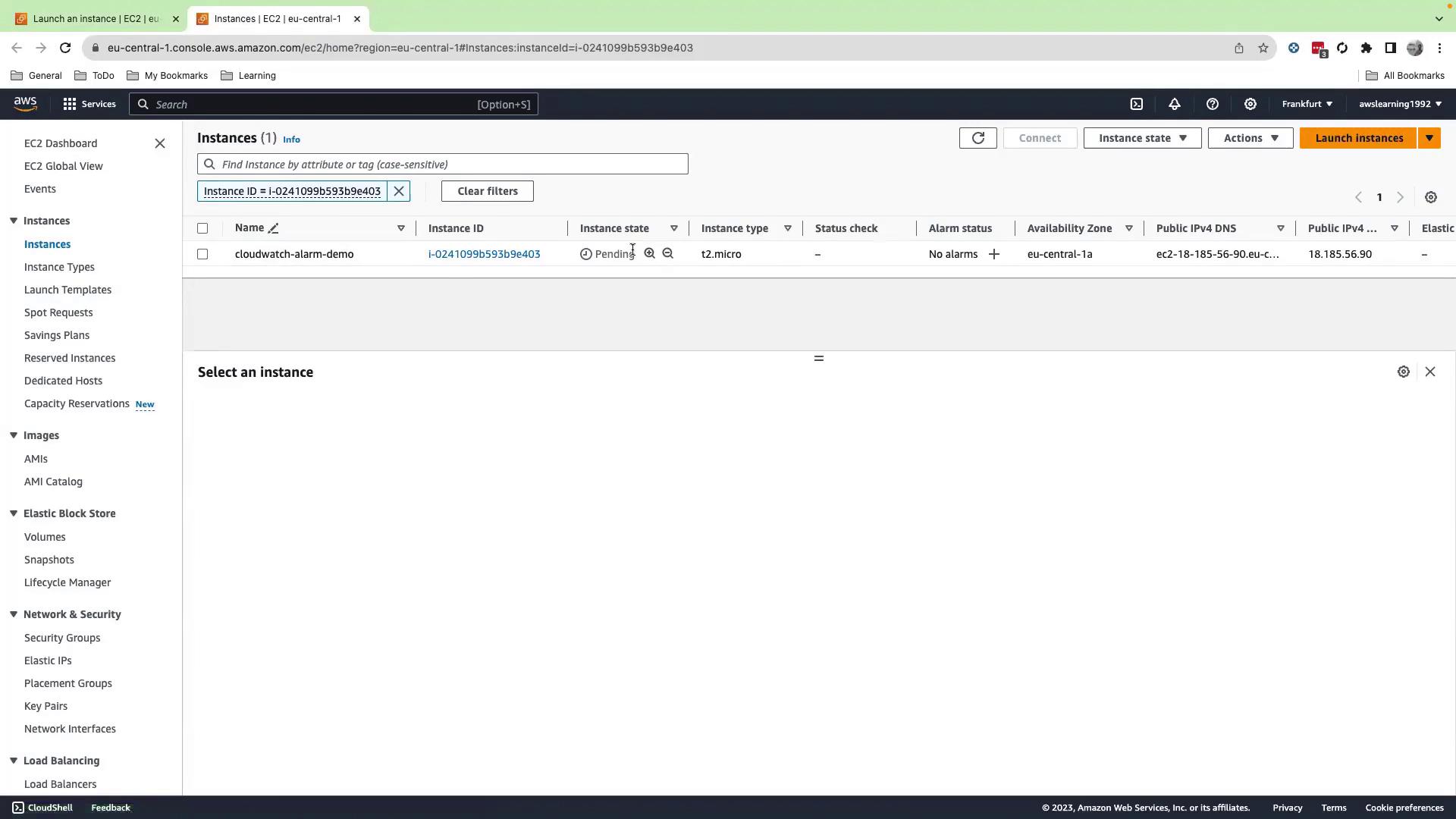This screenshot has height=819, width=1456.
Task: Click the edit pencil icon beside Name
Action: [274, 228]
